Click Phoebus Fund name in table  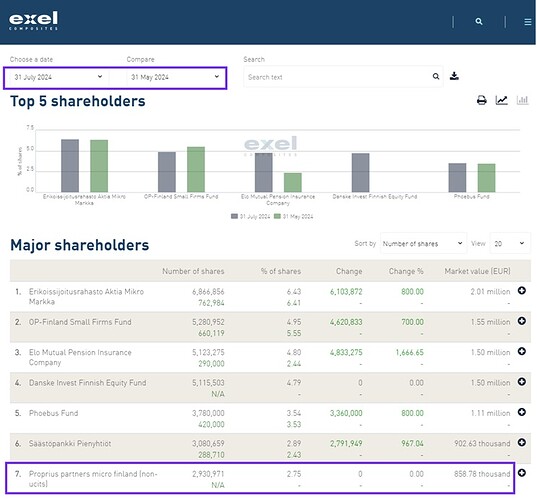53,413
